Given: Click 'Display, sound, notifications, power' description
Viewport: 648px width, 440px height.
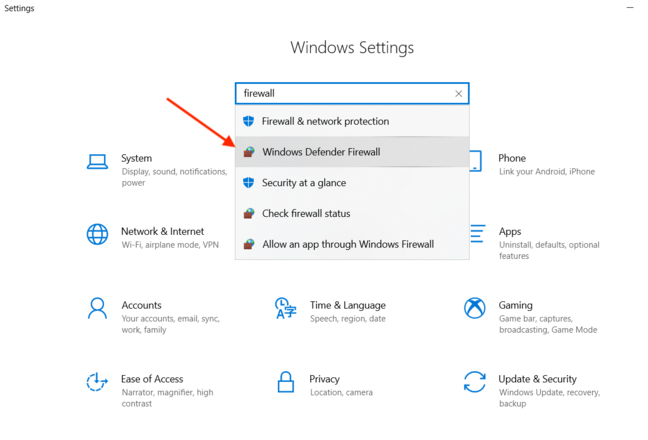Looking at the screenshot, I should click(x=174, y=177).
